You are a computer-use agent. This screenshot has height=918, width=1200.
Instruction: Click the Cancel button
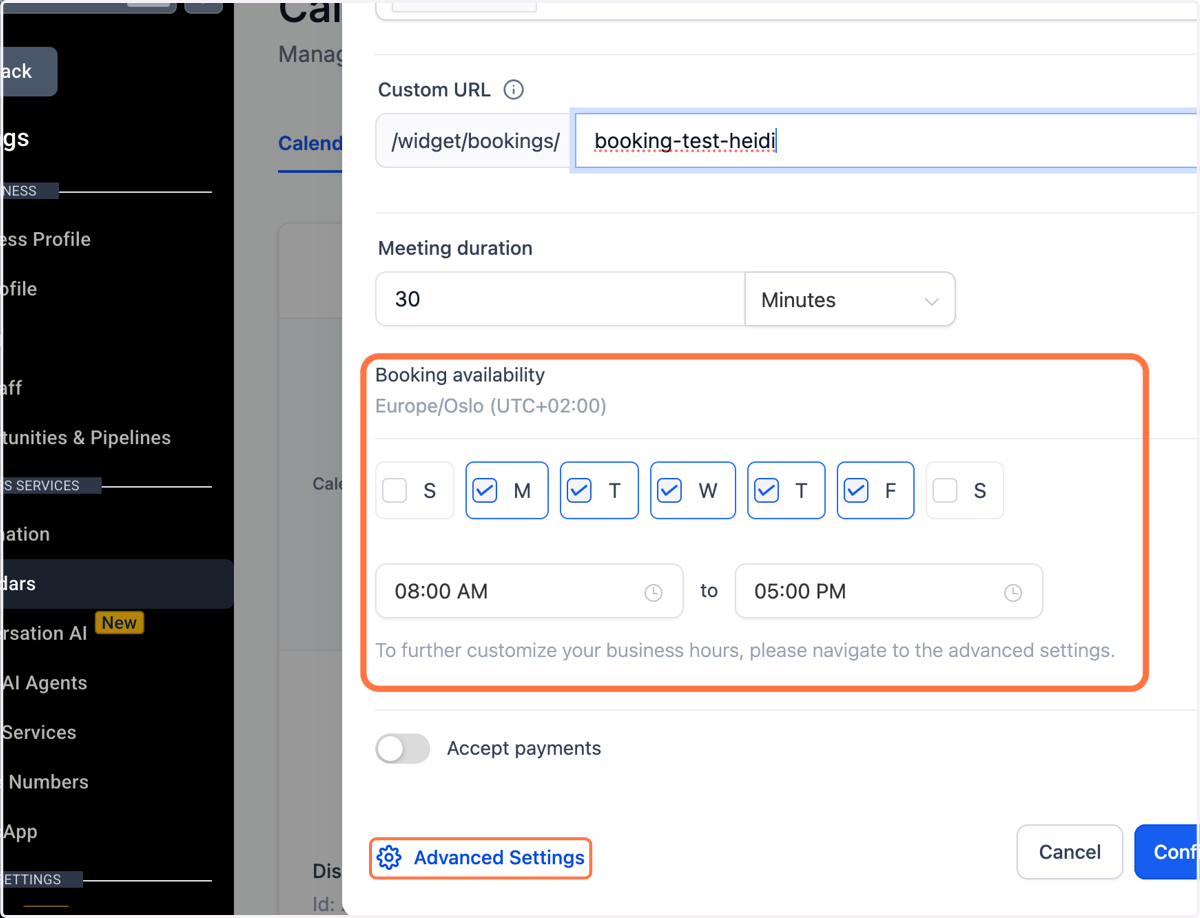point(1070,852)
